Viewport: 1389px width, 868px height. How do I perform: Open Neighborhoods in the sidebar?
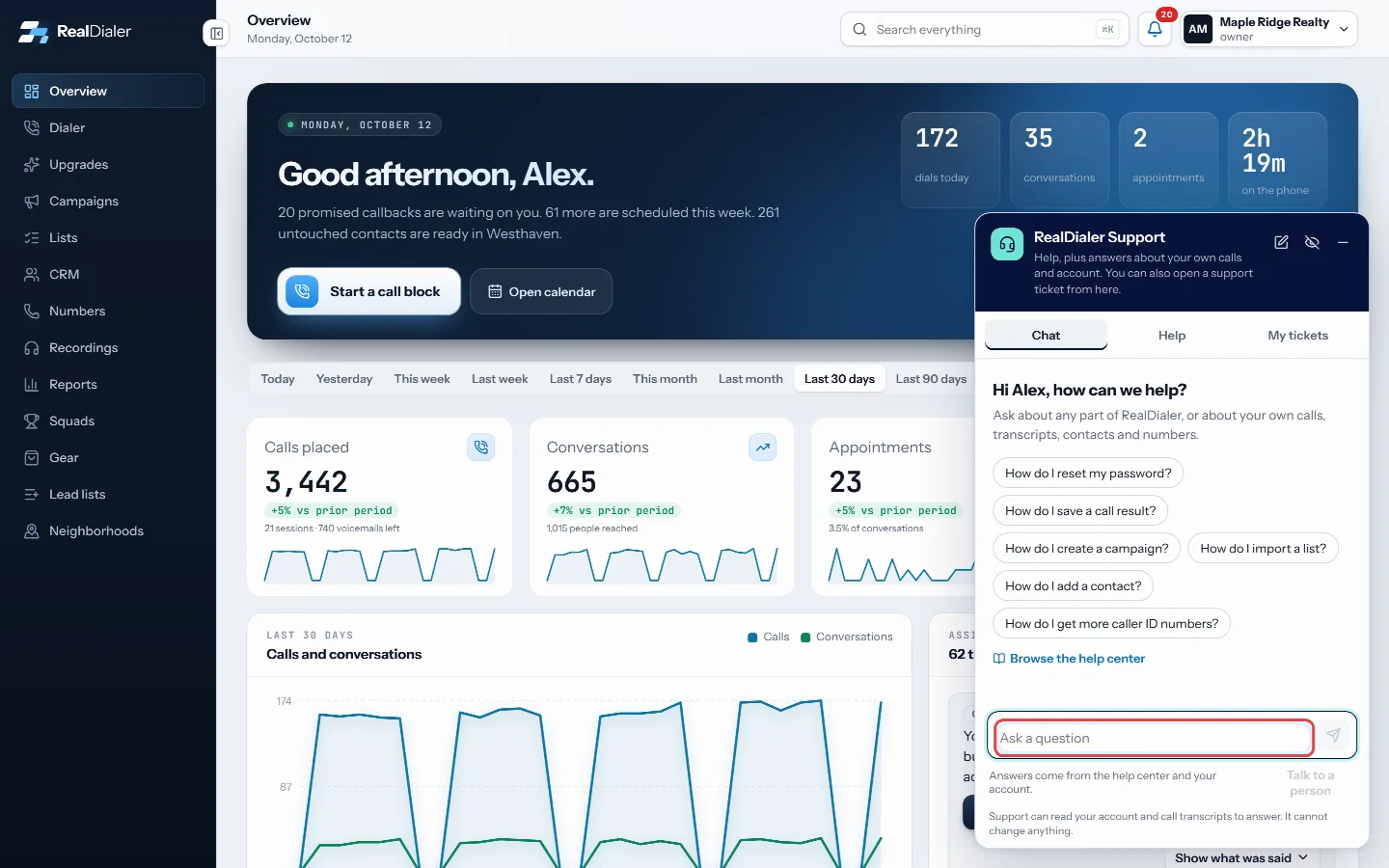coord(108,531)
